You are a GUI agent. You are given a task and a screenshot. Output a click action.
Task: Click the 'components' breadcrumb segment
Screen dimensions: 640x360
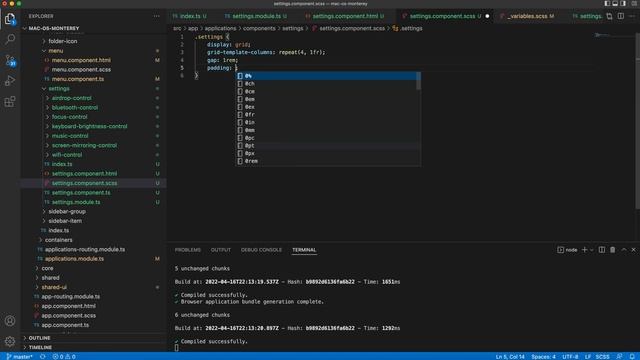(x=259, y=29)
